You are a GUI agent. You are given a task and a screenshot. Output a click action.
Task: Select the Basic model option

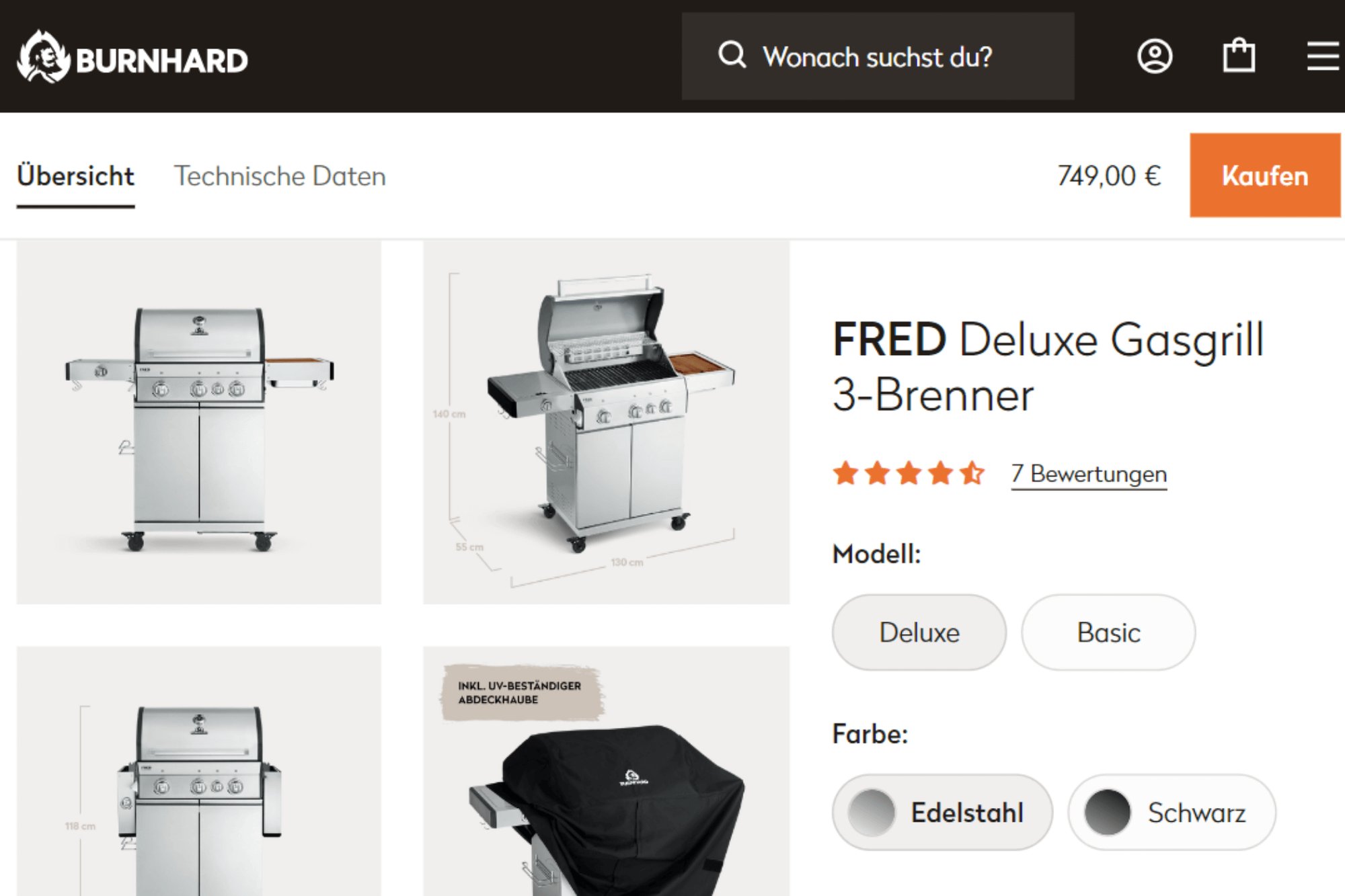(x=1108, y=632)
